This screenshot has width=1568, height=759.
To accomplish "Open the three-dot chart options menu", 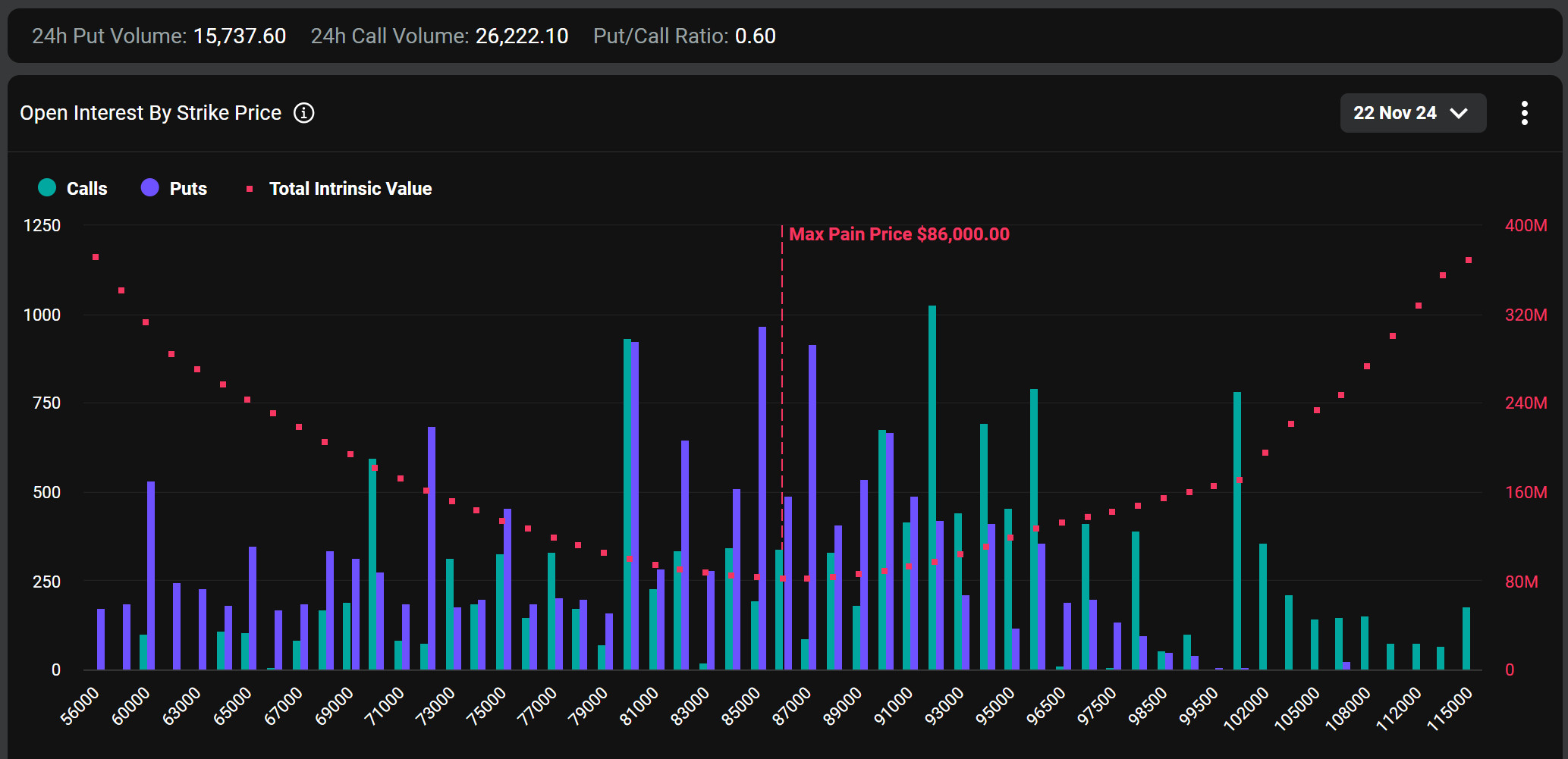I will (1524, 113).
